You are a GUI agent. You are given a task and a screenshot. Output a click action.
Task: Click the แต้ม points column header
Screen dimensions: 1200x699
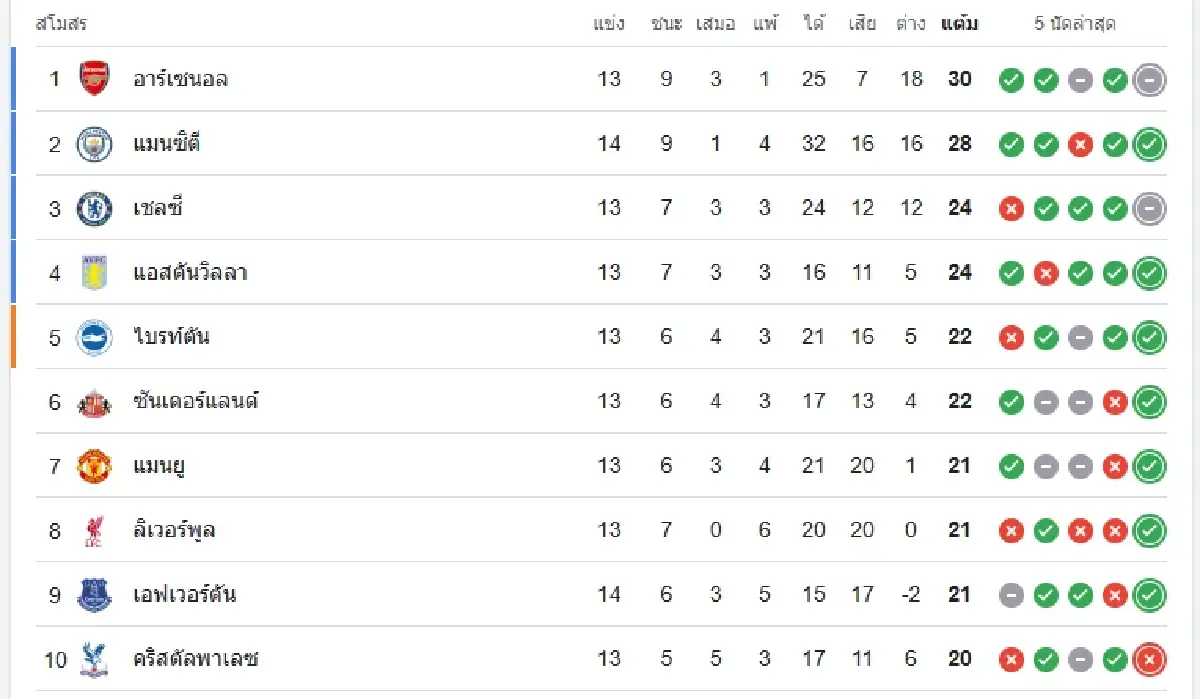959,24
